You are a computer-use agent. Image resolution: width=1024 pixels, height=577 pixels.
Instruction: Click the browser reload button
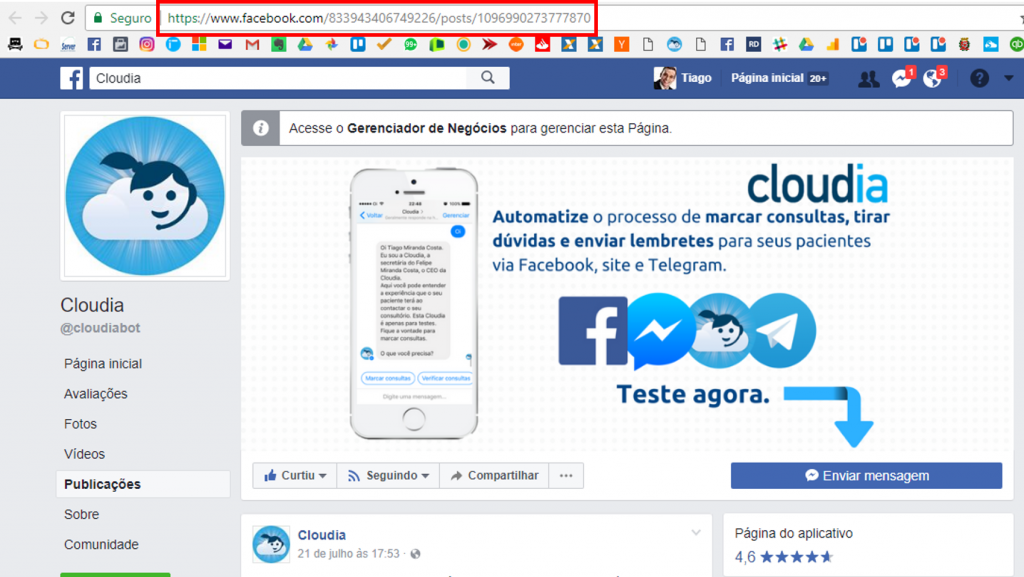point(67,18)
